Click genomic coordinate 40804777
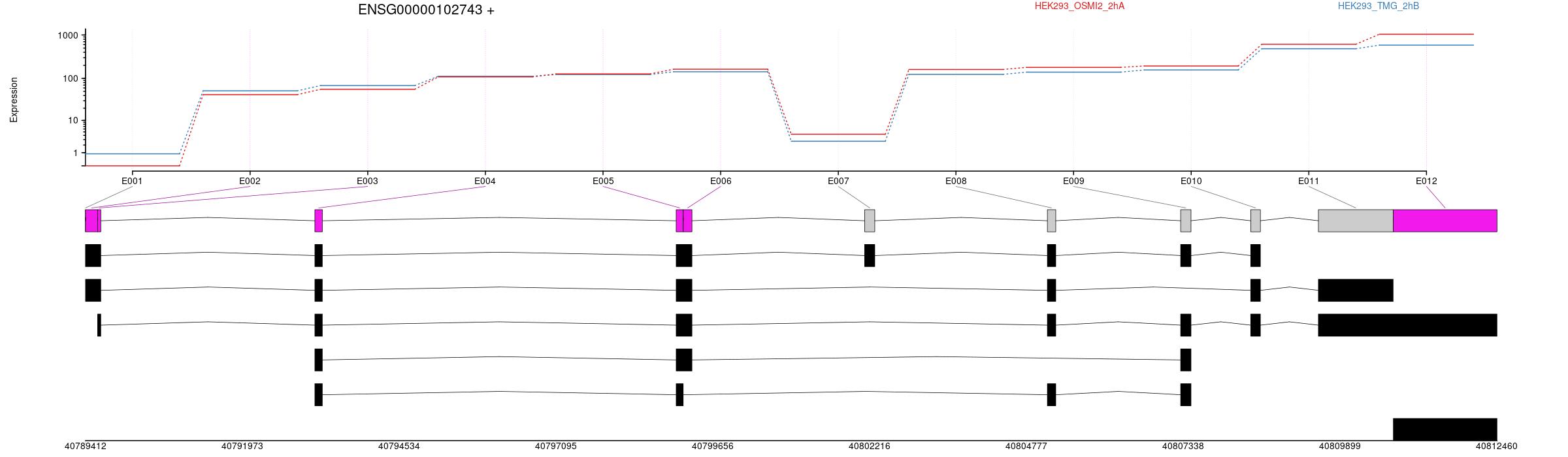Viewport: 1568px width, 457px height. [1026, 447]
